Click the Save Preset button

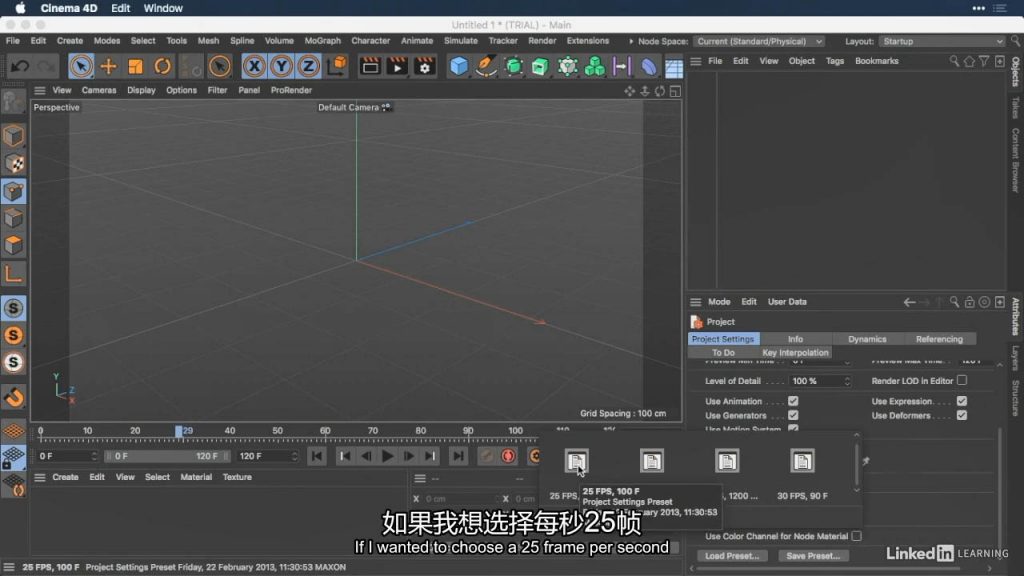[x=813, y=556]
